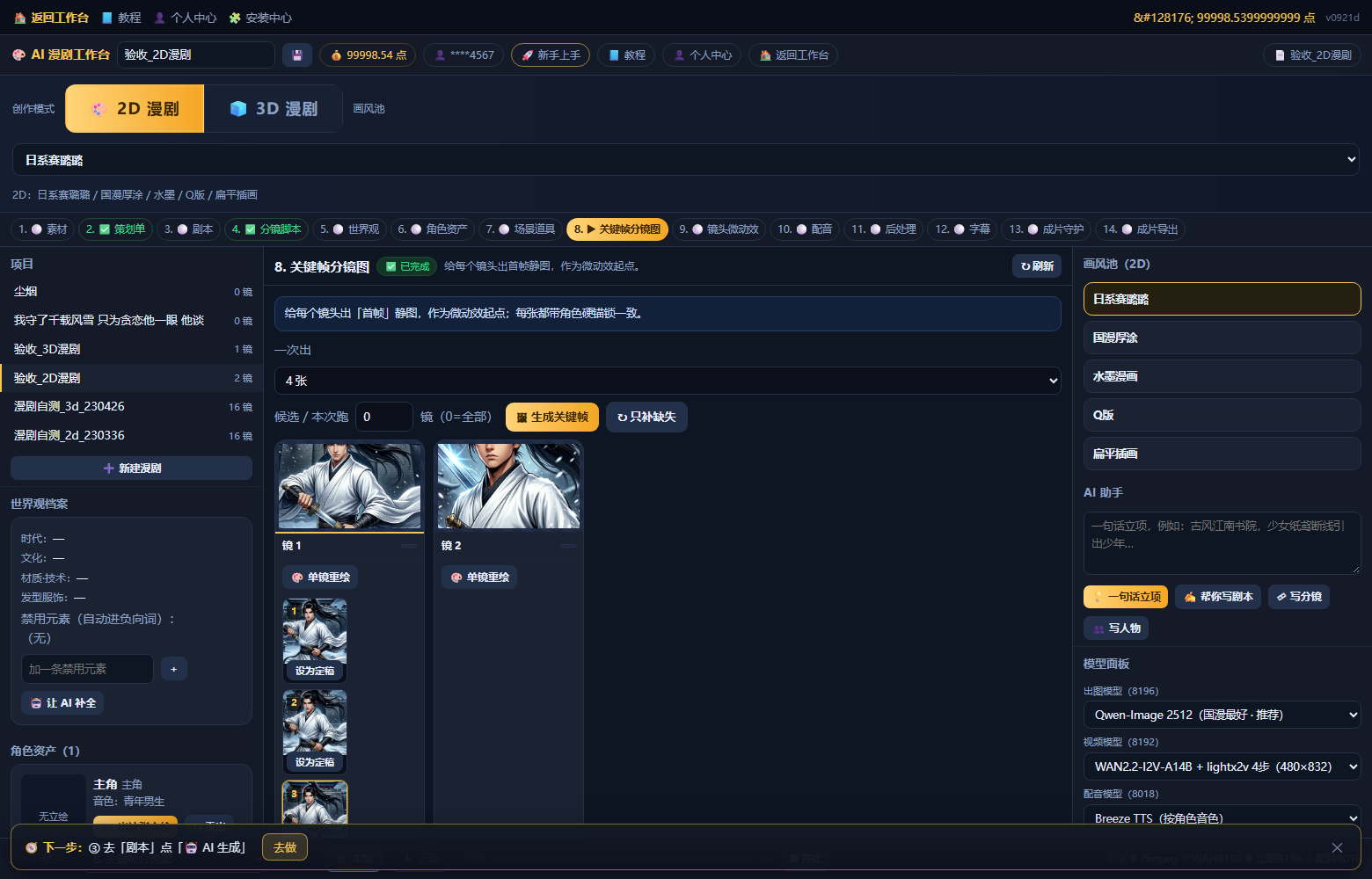Viewport: 1372px width, 879px height.
Task: Open the 日系赛璐璐 style dropdown
Action: (x=686, y=160)
